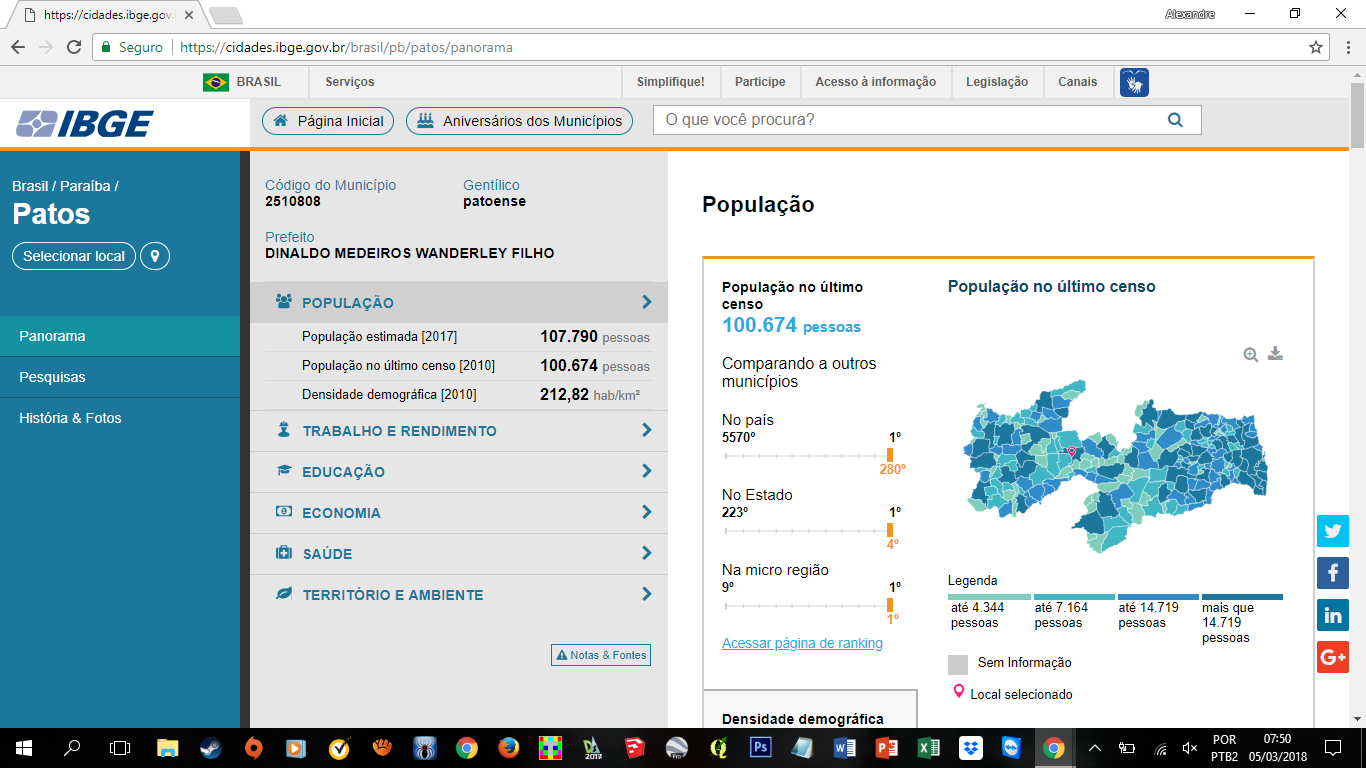Click the zoom-in icon above the census map
1366x768 pixels.
[x=1249, y=354]
